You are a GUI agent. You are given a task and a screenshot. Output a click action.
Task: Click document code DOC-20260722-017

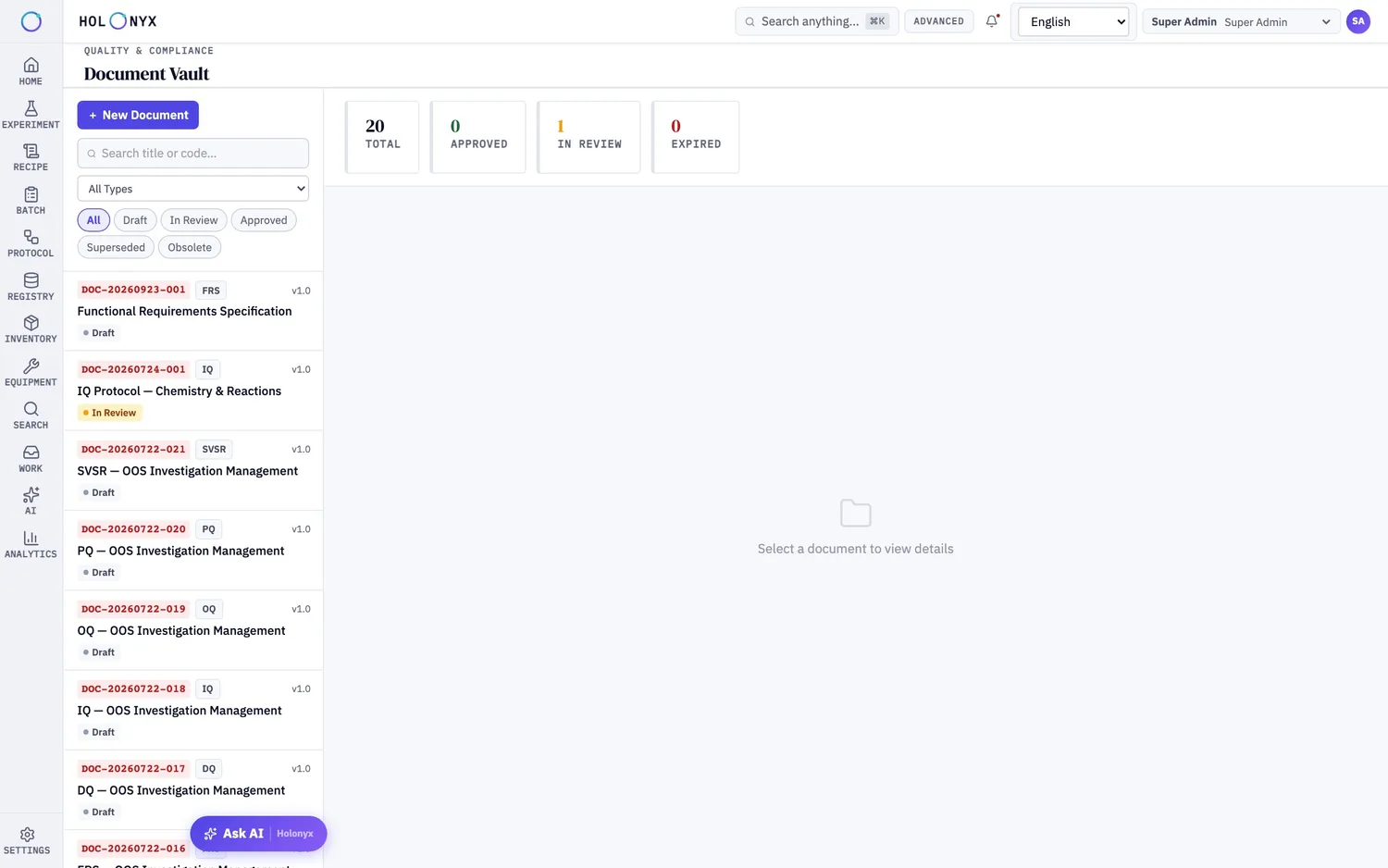[133, 769]
